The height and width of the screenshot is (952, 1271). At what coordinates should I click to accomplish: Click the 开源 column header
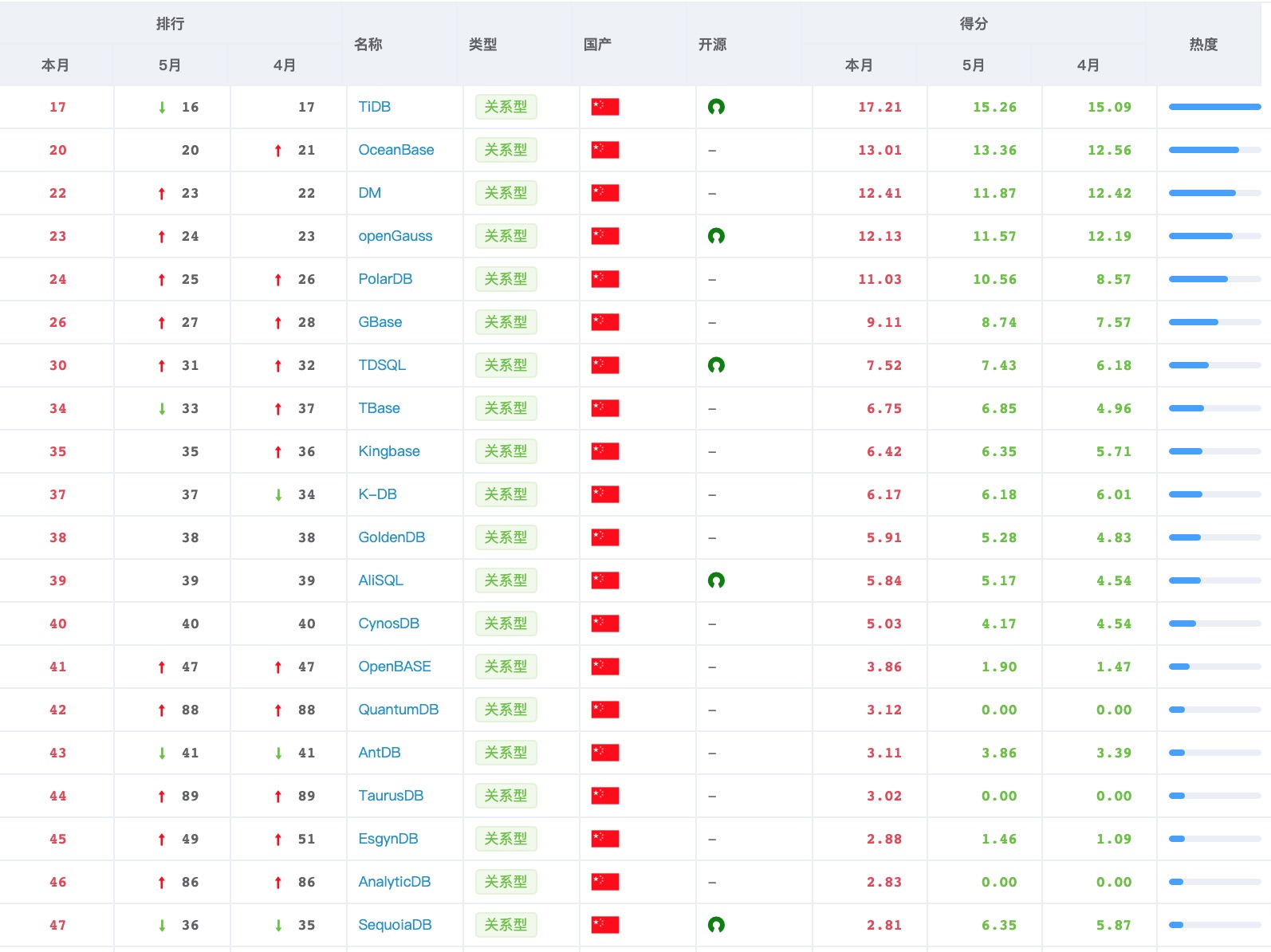(713, 45)
